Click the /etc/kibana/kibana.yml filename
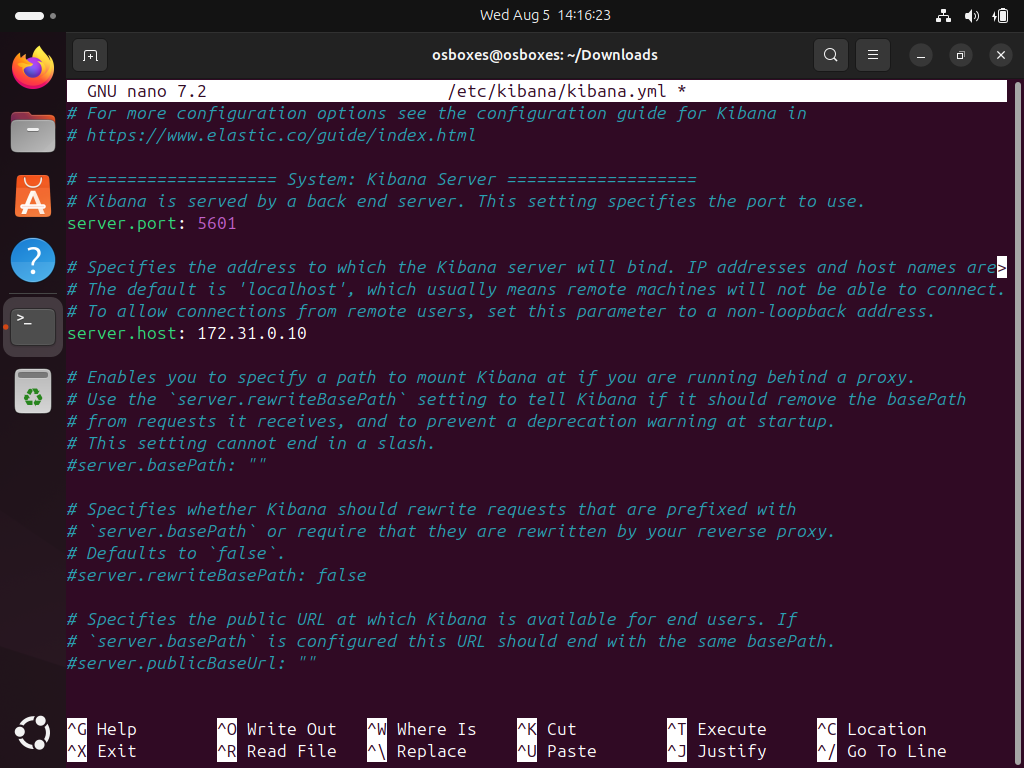The image size is (1024, 768). click(557, 91)
